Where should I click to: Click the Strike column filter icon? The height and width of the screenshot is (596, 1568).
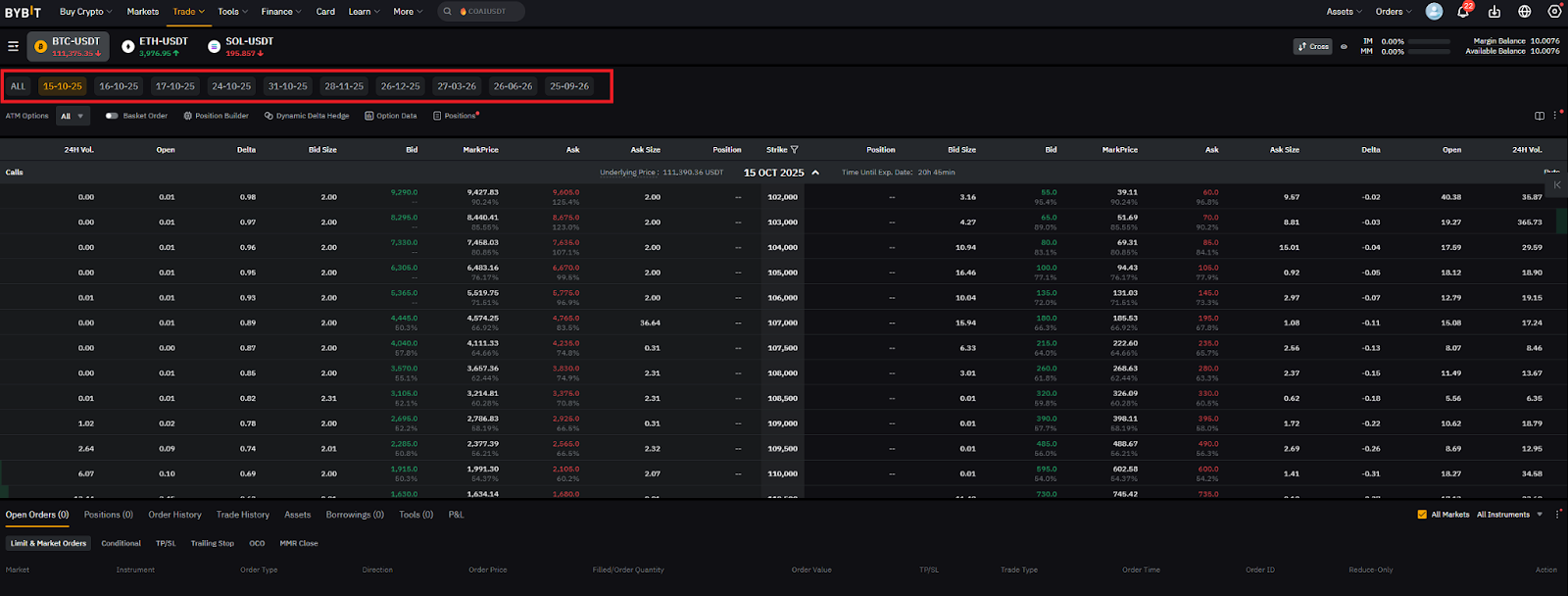point(794,150)
